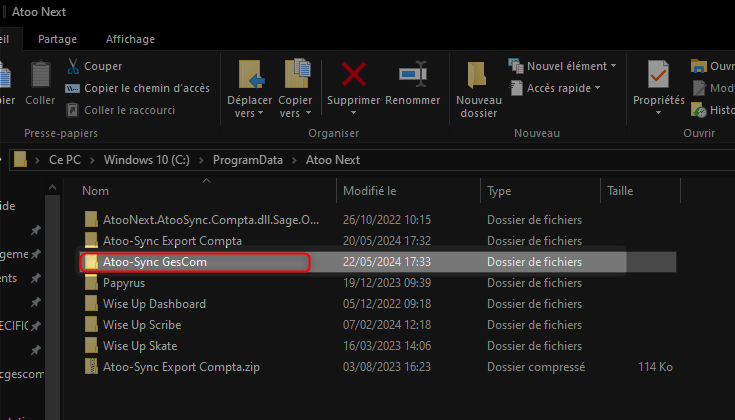Click the Couper scissors icon
The image size is (735, 420).
[x=73, y=66]
